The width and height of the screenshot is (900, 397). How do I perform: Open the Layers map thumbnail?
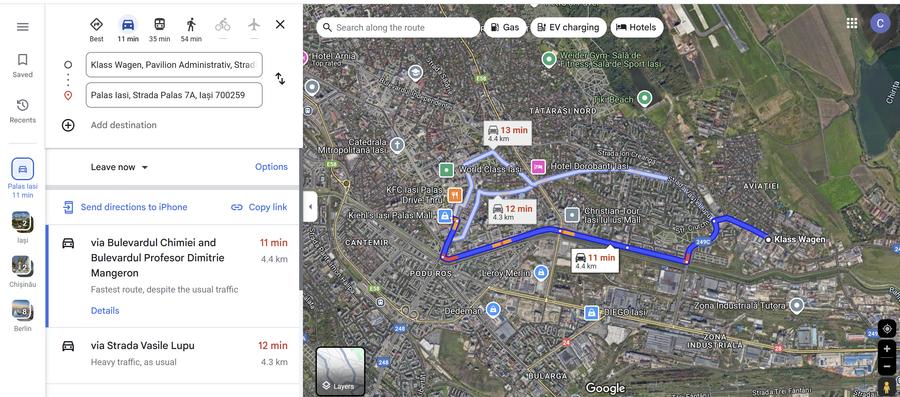(x=340, y=371)
